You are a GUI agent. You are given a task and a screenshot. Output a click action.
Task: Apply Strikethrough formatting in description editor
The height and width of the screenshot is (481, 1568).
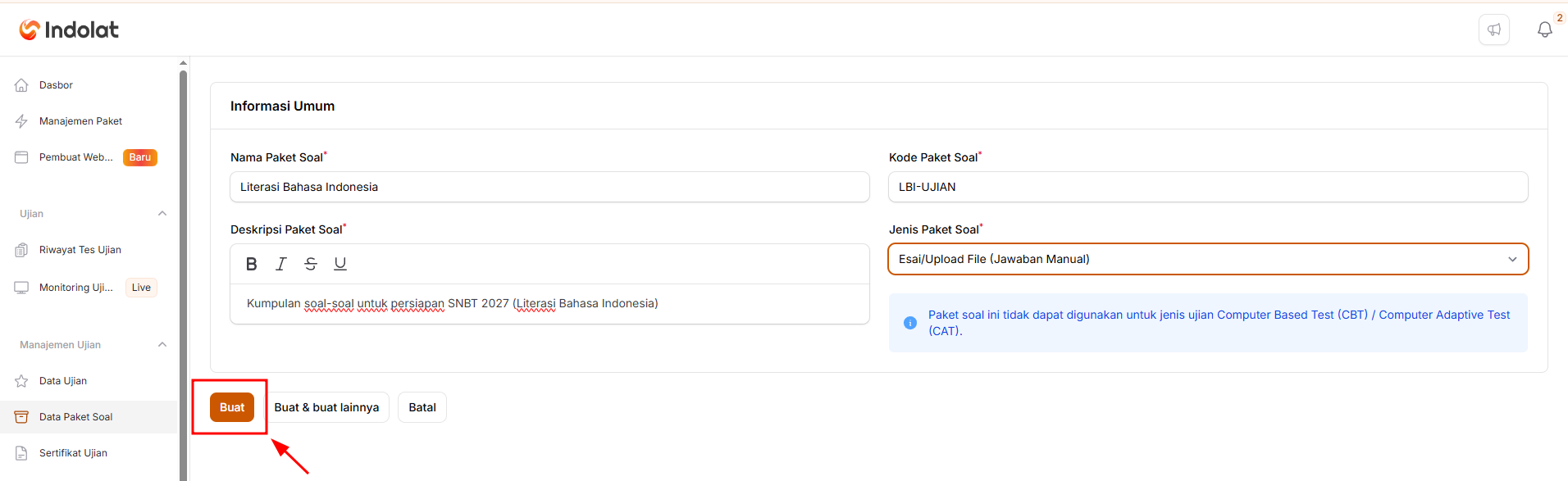(311, 264)
